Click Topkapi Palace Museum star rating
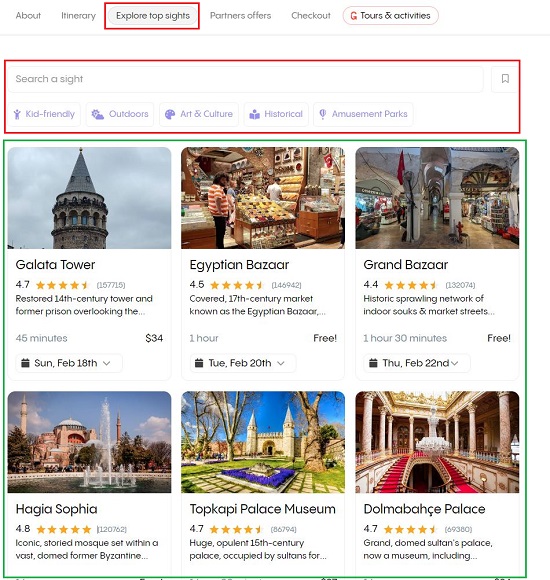This screenshot has height=580, width=550. tap(237, 529)
